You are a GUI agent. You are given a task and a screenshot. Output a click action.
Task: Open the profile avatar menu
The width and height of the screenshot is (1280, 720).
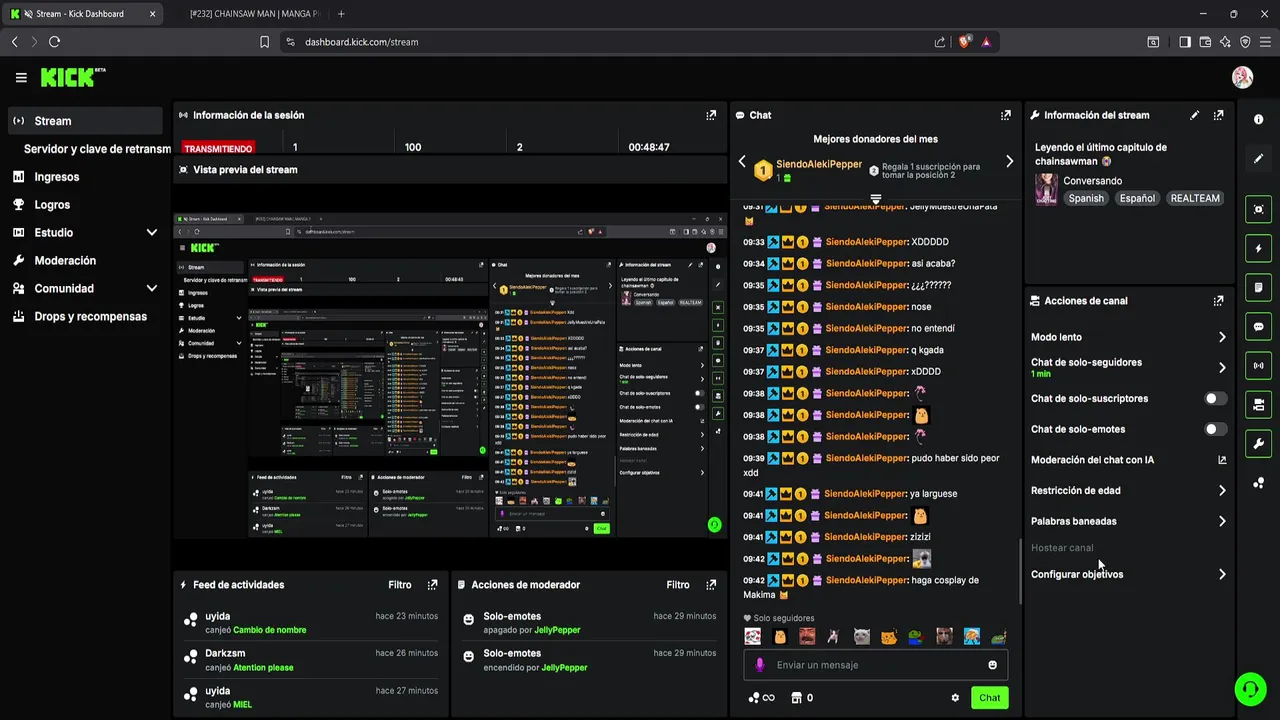coord(1242,77)
